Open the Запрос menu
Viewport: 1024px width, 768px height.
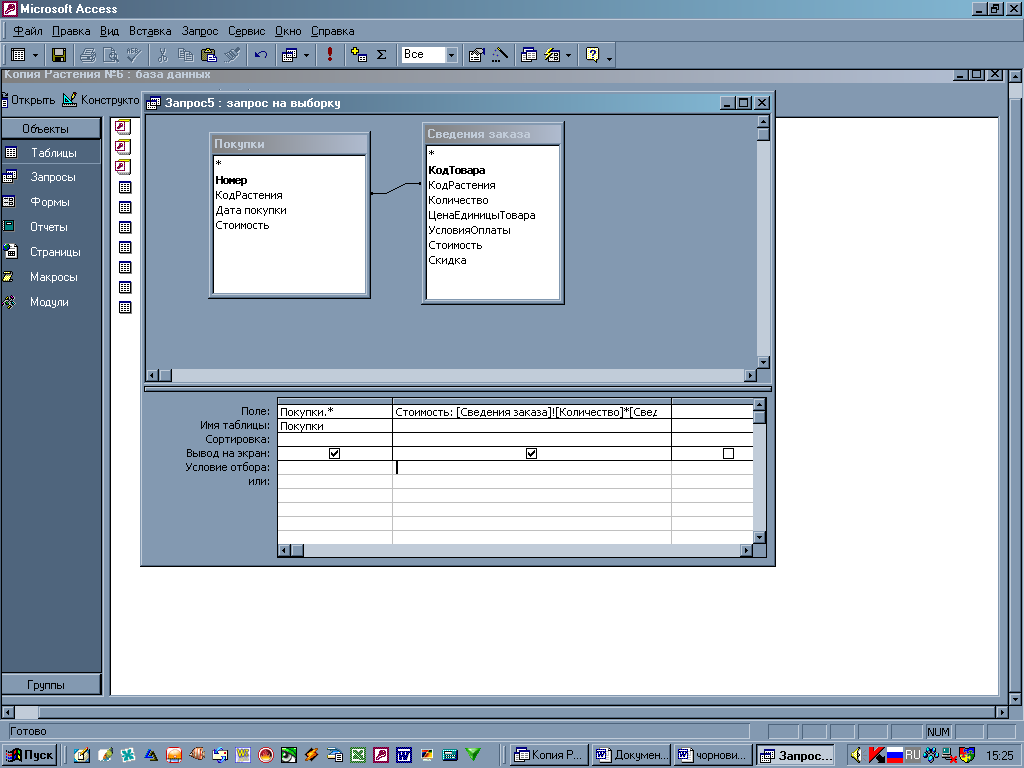(x=199, y=31)
